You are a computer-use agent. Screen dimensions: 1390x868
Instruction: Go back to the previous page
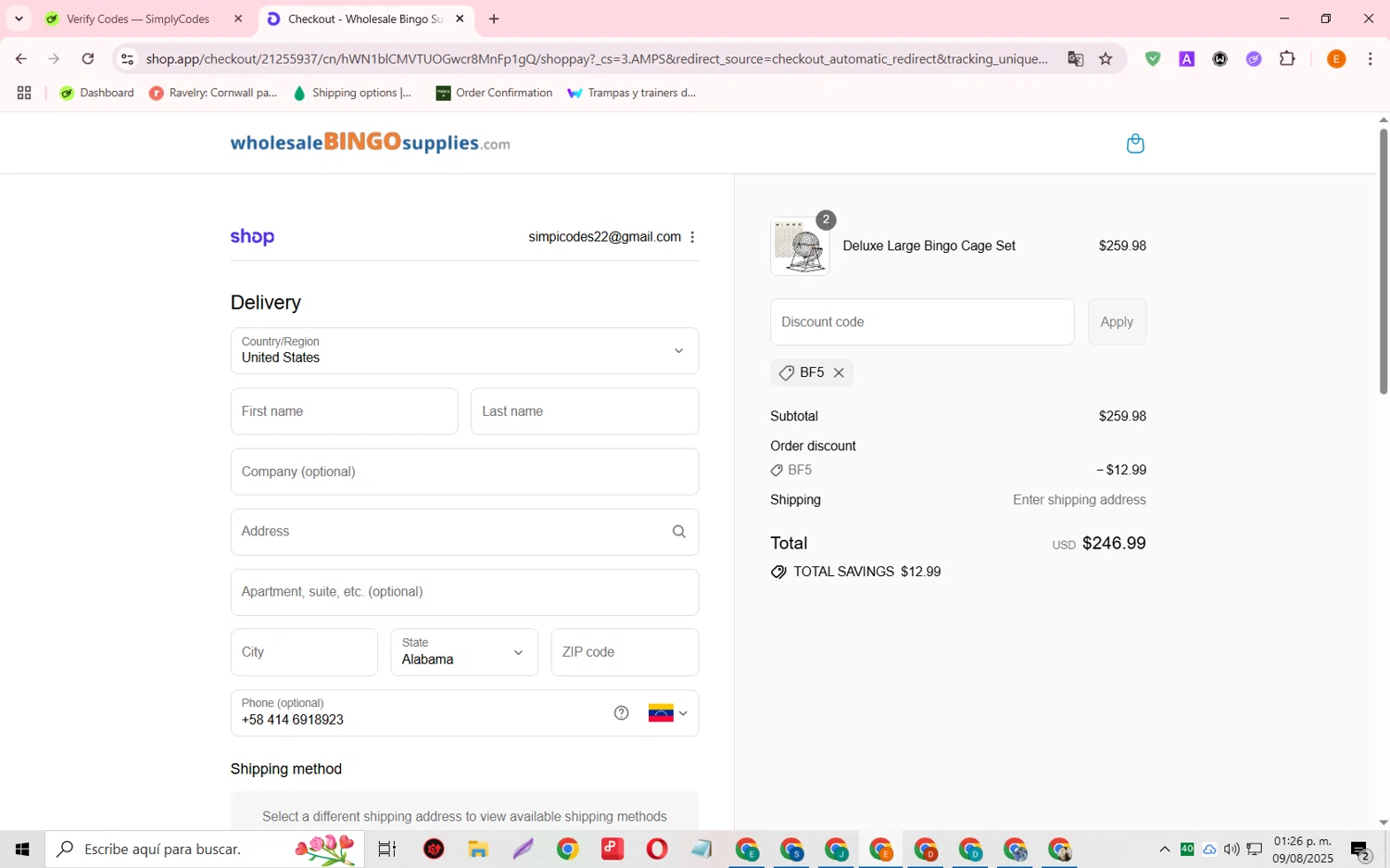click(x=20, y=58)
